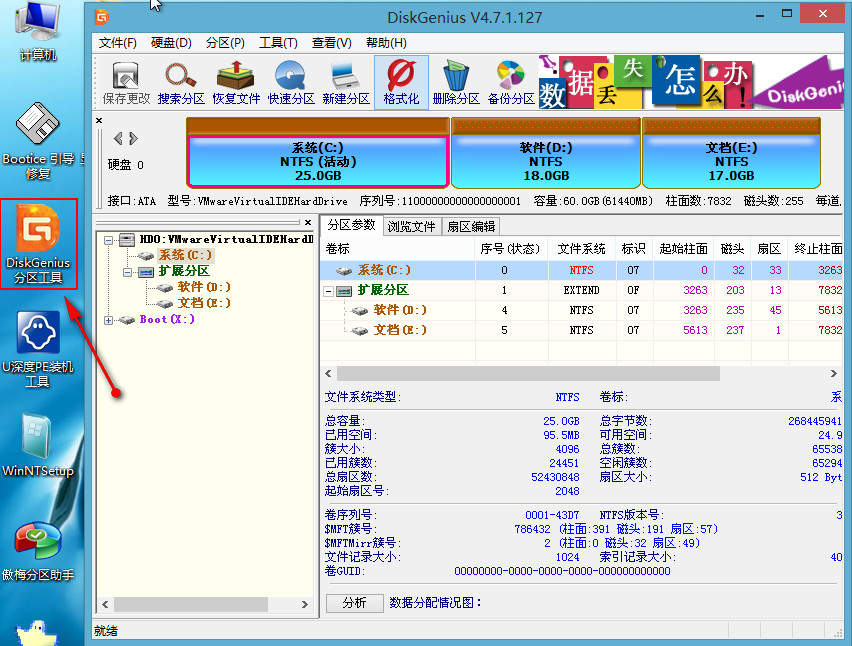Click the DiskGenius title bar logo
Viewport: 852px width, 646px height.
coord(102,17)
